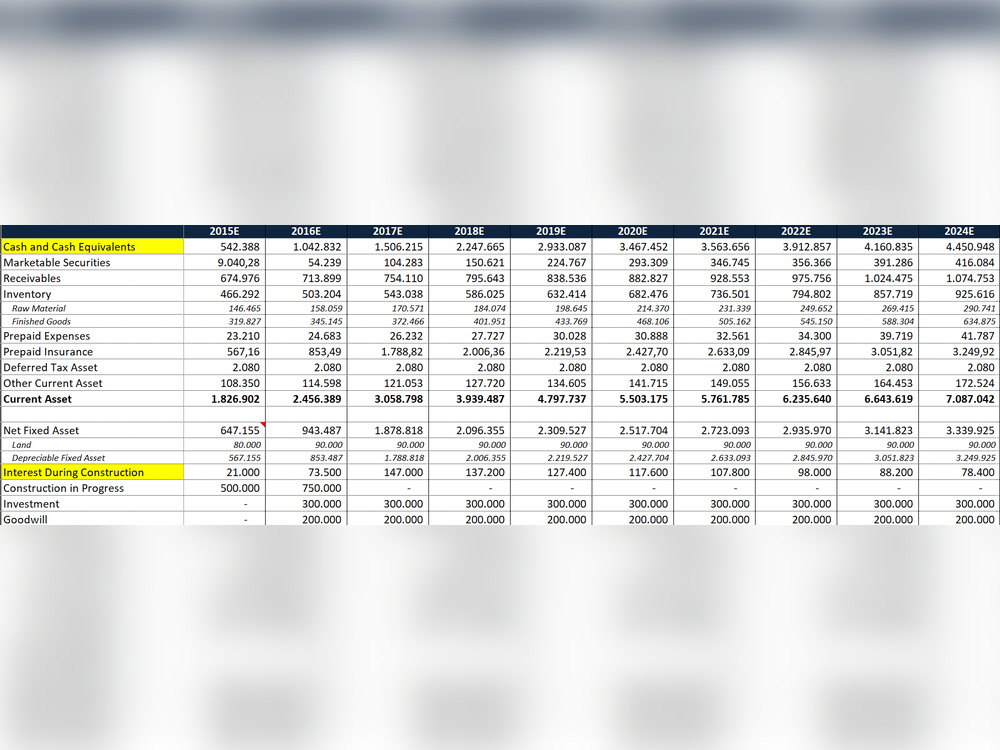Click Prepaid Insurance value 567,16
The height and width of the screenshot is (750, 1000).
(244, 352)
